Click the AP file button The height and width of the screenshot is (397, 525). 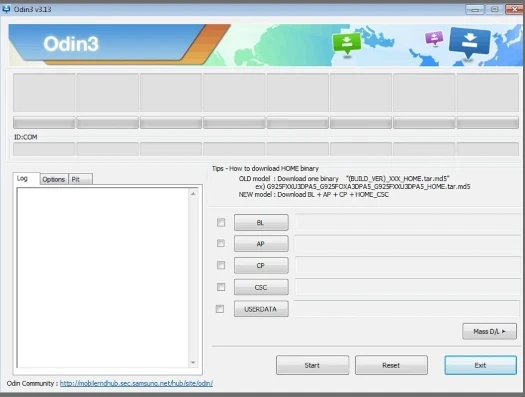tap(261, 244)
